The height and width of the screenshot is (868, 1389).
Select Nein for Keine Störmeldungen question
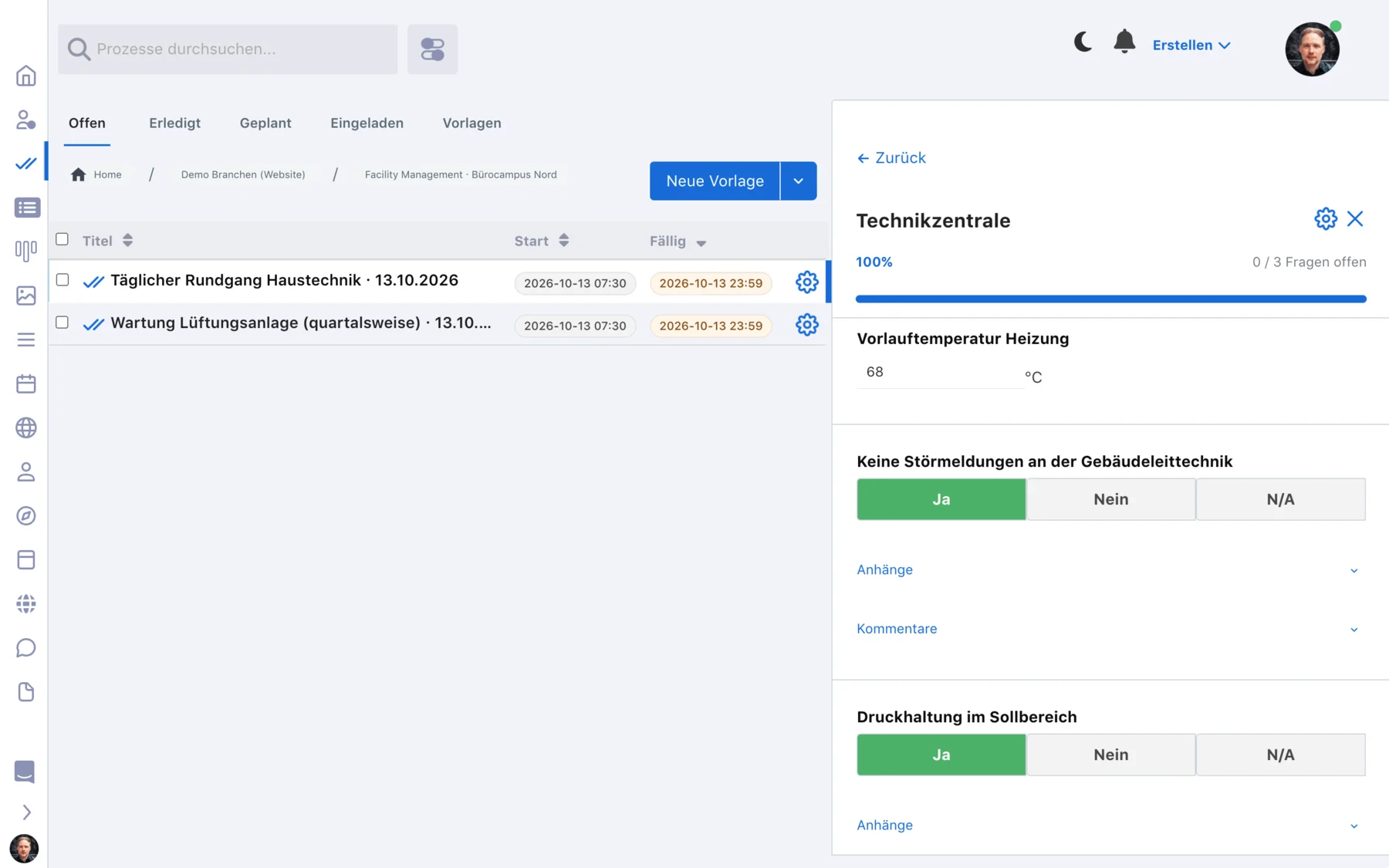click(x=1110, y=499)
